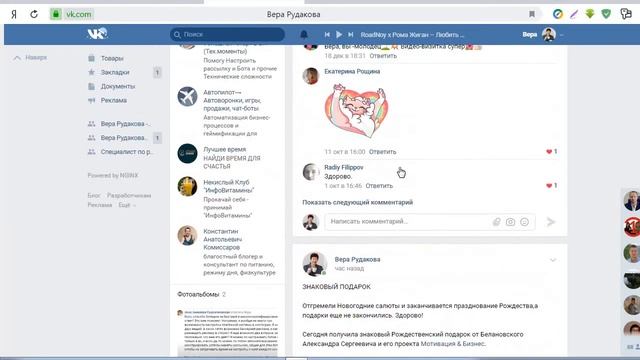
Task: Click the Некислый Клуб juice avatar
Action: (187, 186)
